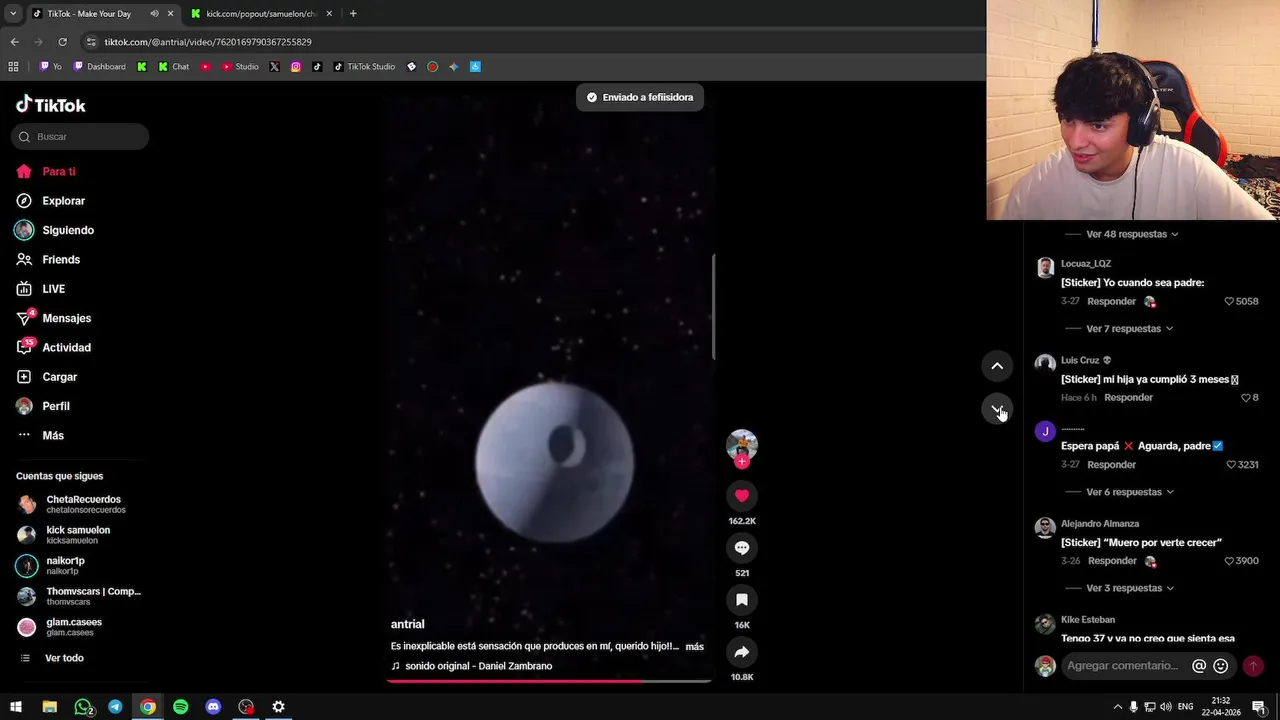Reply to Alejandro Almanza with 'Responder'
The image size is (1280, 720).
click(x=1111, y=561)
